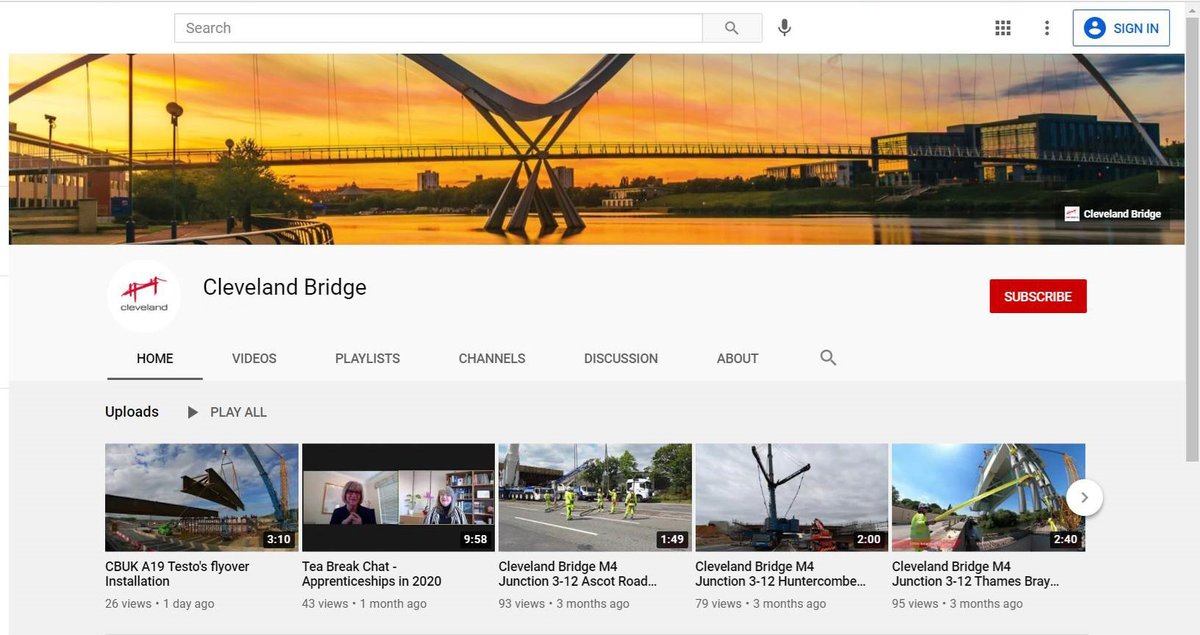Switch to the Videos tab
Image resolution: width=1200 pixels, height=635 pixels.
254,358
